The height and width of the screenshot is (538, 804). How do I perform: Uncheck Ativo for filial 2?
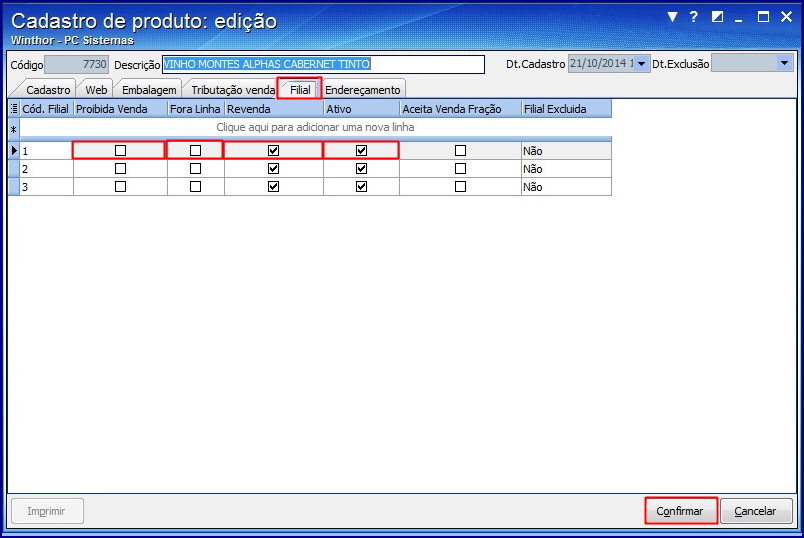click(361, 168)
